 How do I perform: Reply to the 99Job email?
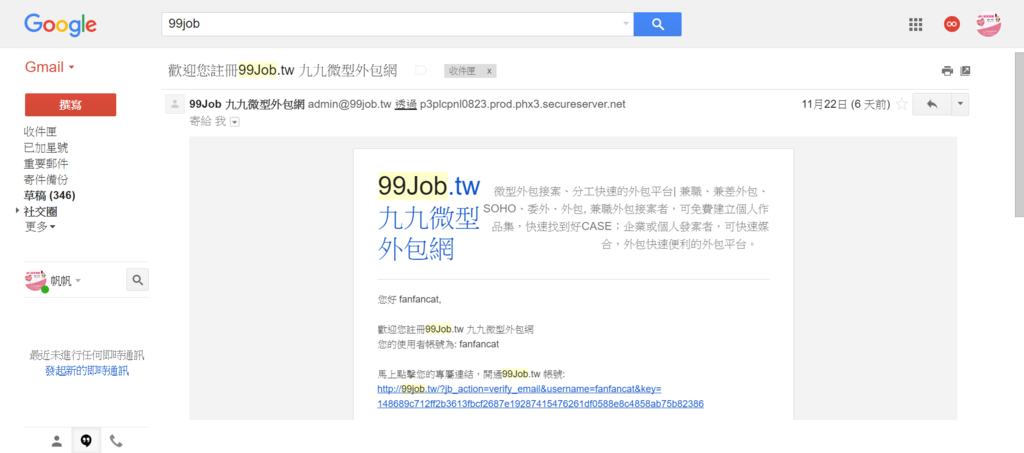tap(932, 104)
